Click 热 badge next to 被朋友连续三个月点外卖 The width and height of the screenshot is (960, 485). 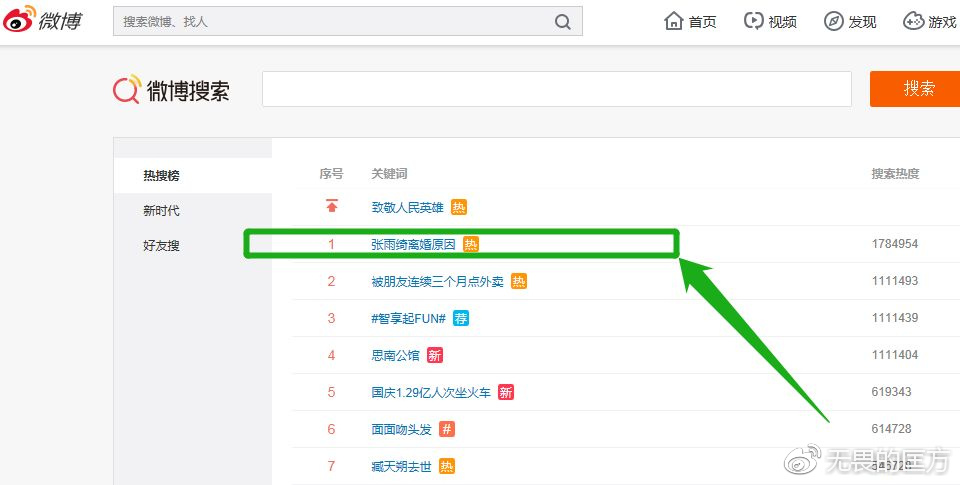[519, 282]
